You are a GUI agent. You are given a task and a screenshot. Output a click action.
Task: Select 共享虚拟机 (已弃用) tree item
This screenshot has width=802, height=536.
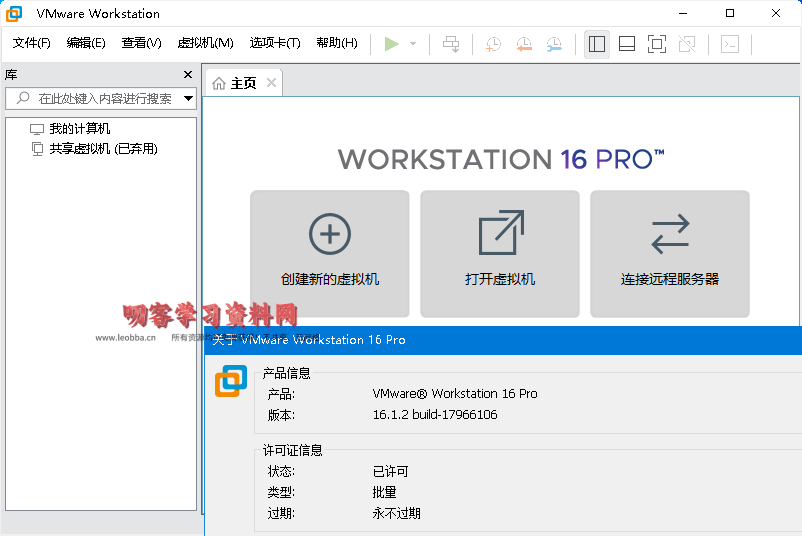point(103,149)
